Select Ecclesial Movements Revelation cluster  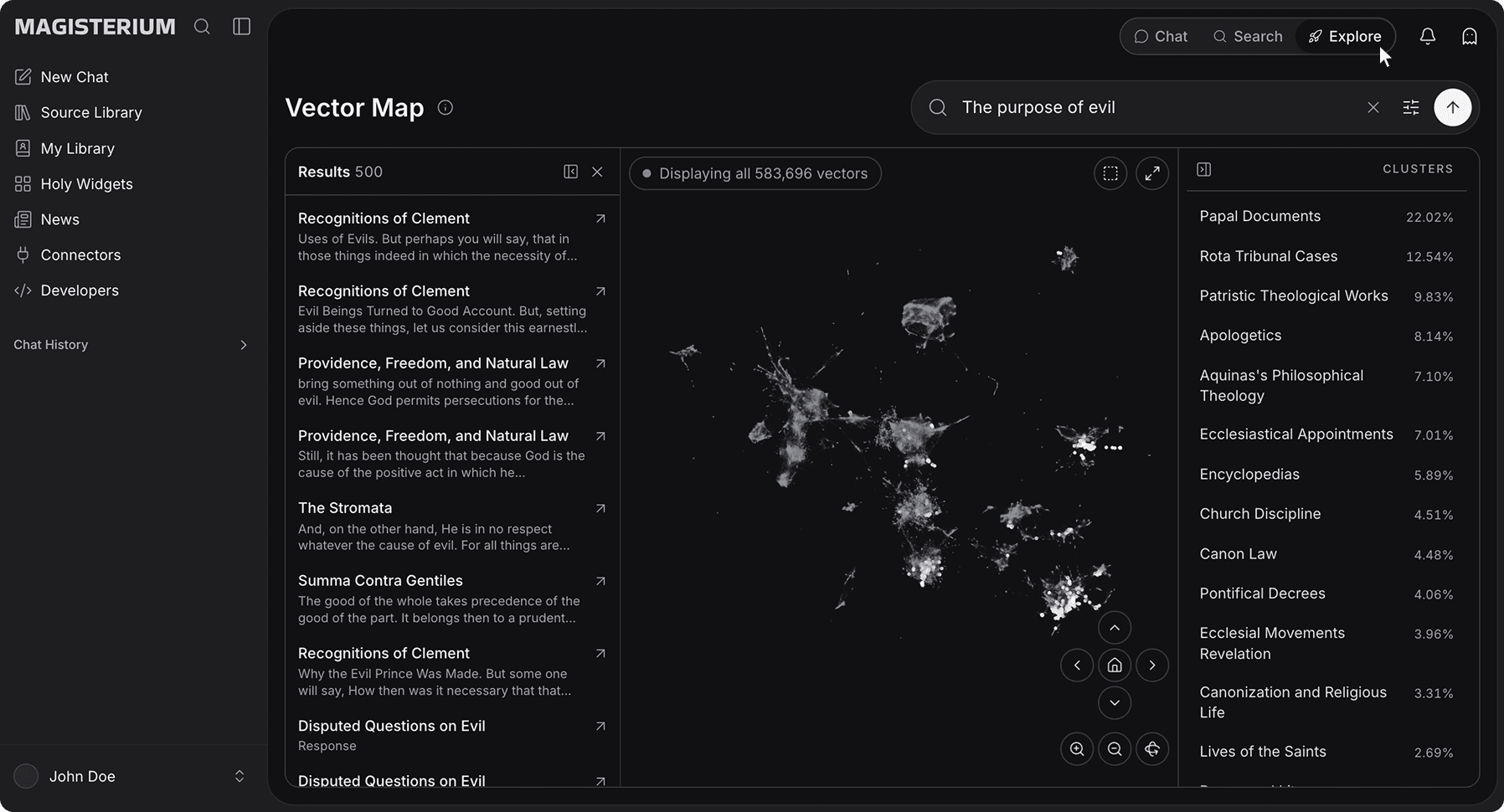pyautogui.click(x=1326, y=644)
